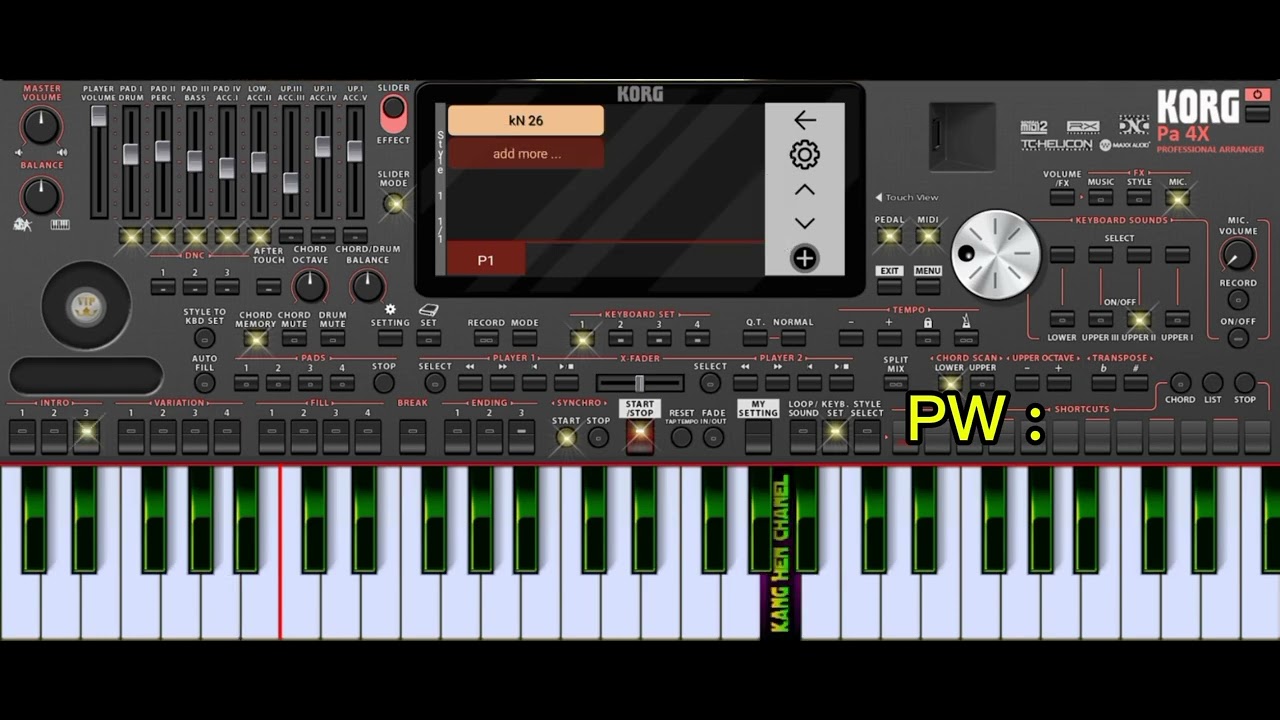Click Player 1 rewind button
1280x720 pixels.
pyautogui.click(x=470, y=383)
